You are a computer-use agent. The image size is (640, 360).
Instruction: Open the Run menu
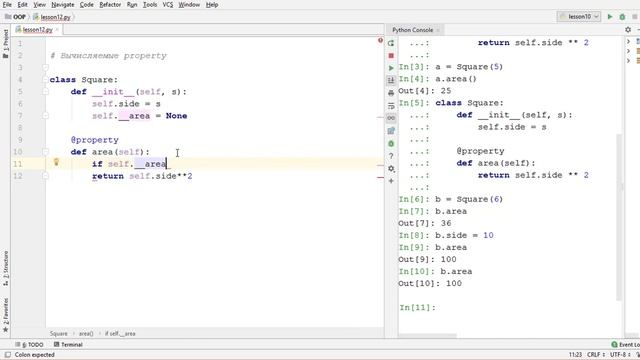click(132, 5)
